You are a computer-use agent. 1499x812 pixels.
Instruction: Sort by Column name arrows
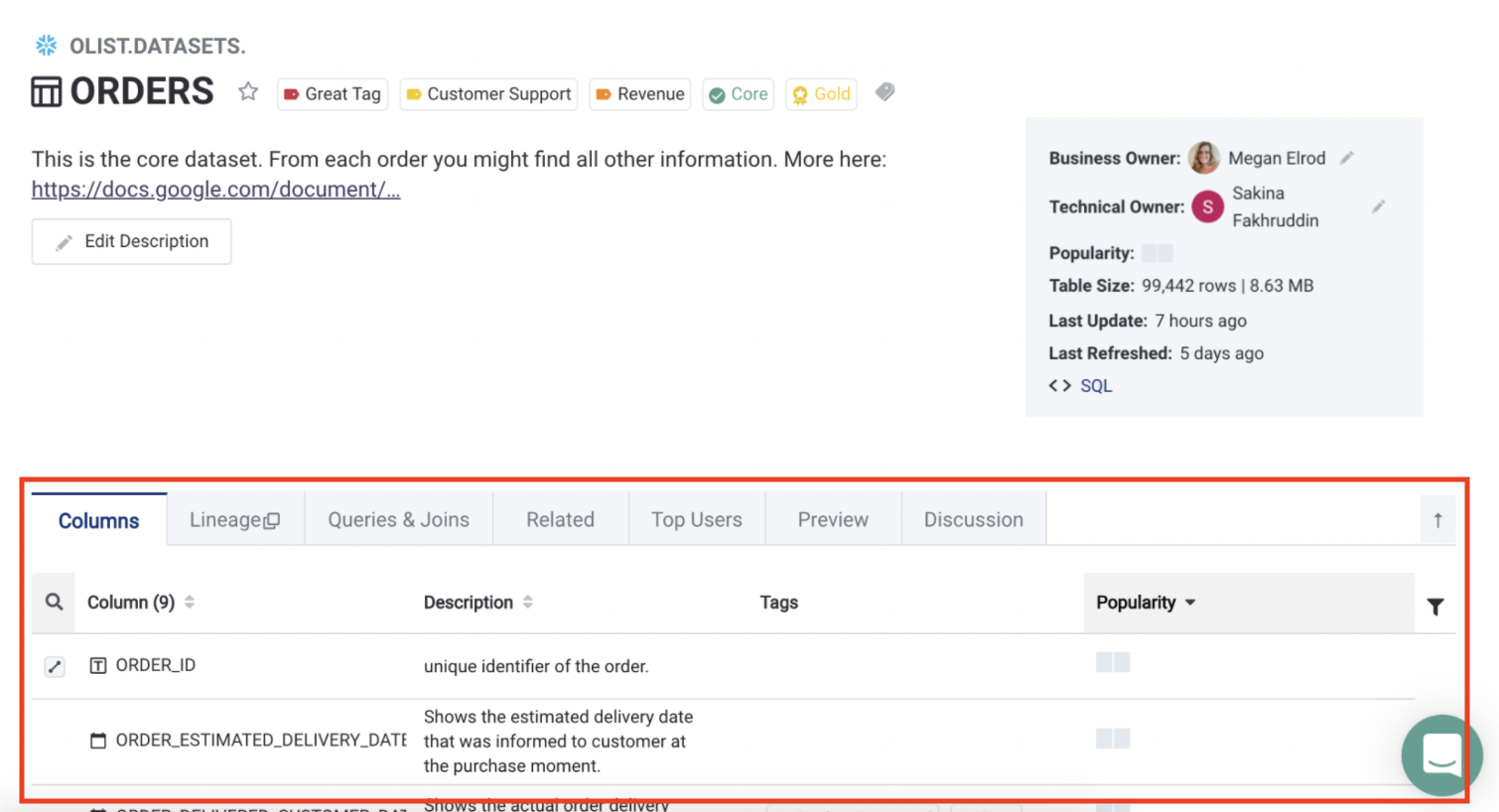(190, 603)
